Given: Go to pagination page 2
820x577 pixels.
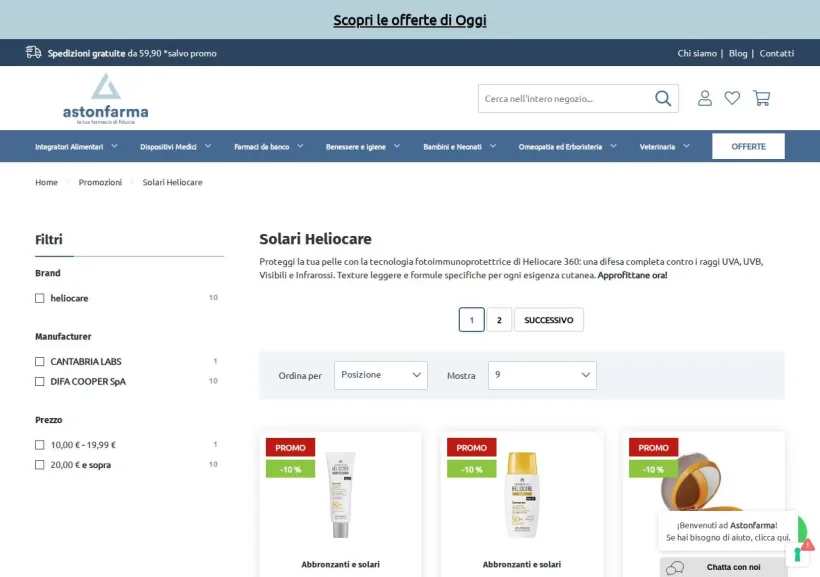Looking at the screenshot, I should (x=499, y=320).
